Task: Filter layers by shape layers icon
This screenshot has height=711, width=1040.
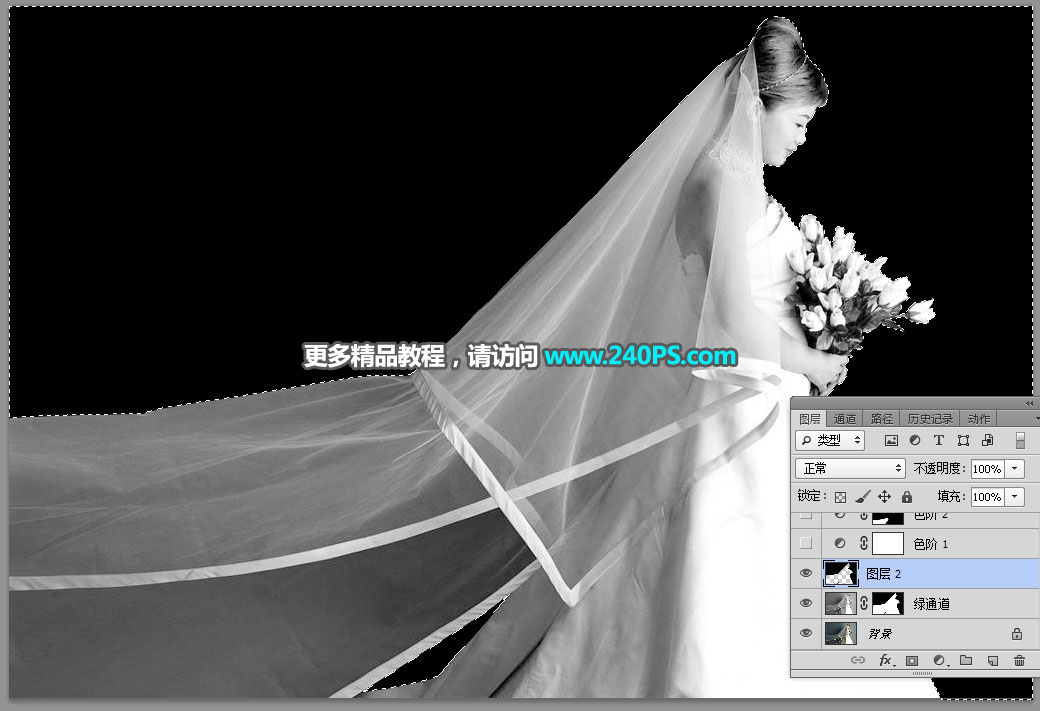Action: (963, 440)
